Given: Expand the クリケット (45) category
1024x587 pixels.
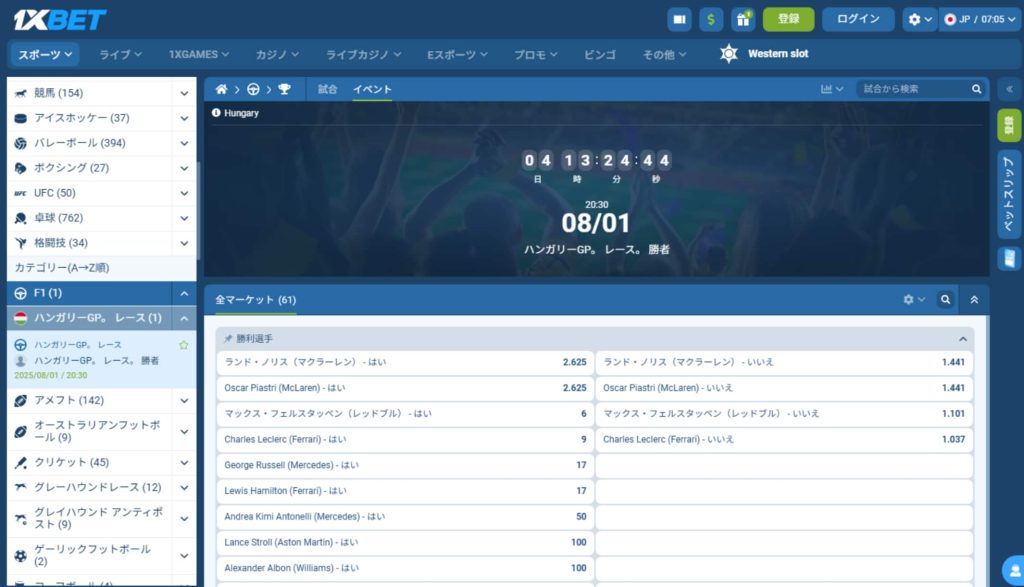Looking at the screenshot, I should 184,463.
